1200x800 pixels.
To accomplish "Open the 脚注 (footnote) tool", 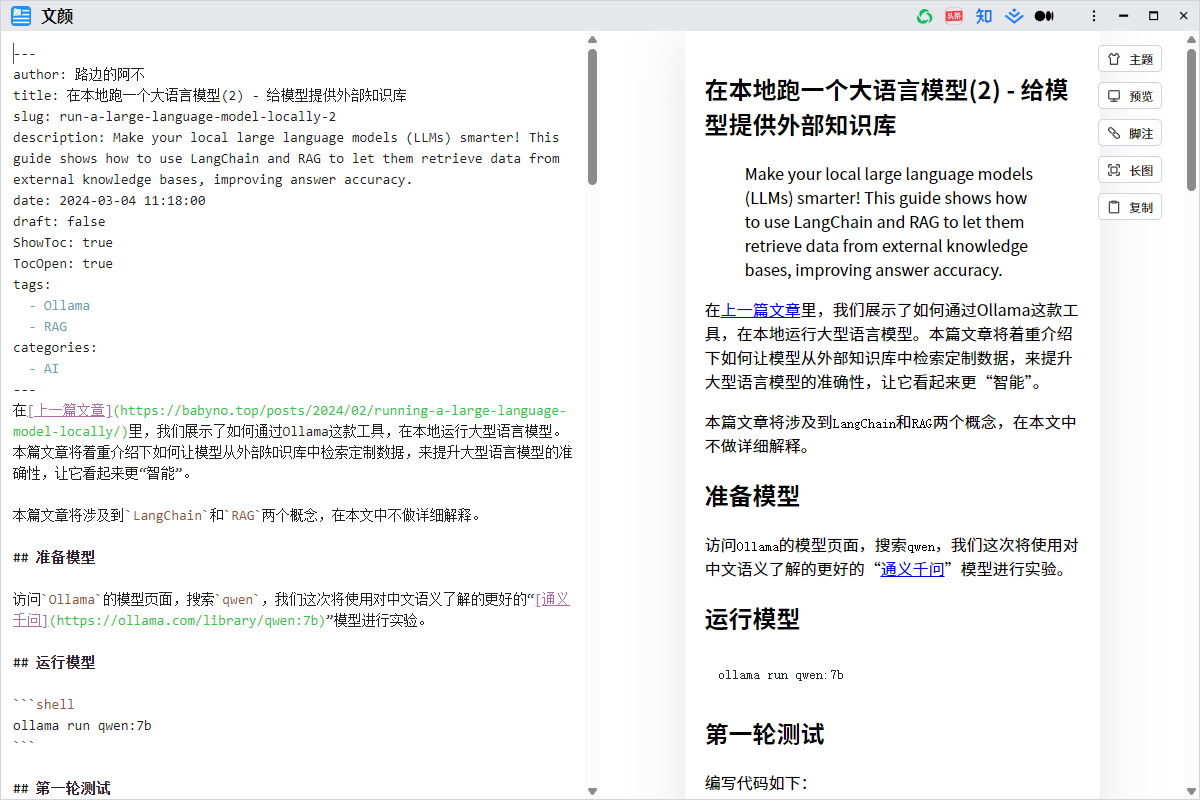I will click(1129, 132).
